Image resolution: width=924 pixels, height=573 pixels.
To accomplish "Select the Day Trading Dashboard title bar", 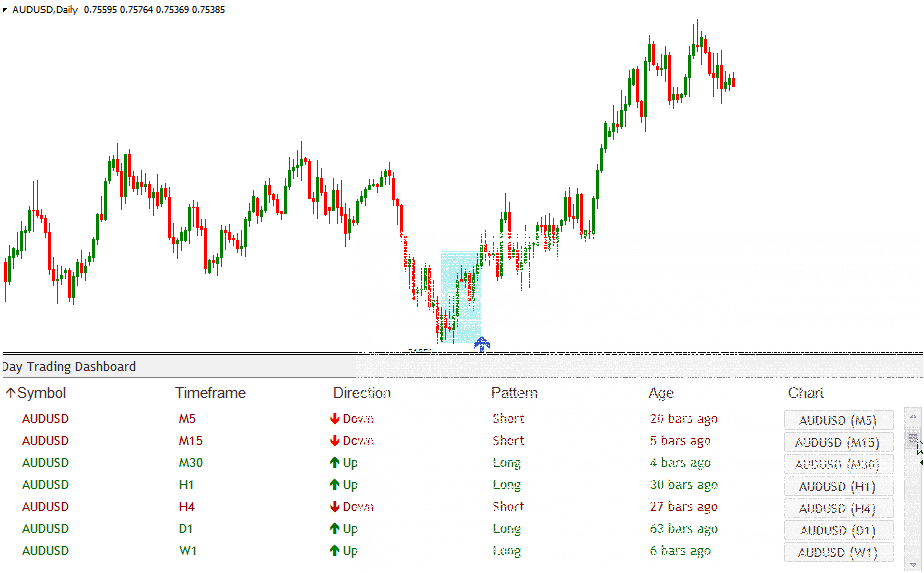I will coord(70,367).
